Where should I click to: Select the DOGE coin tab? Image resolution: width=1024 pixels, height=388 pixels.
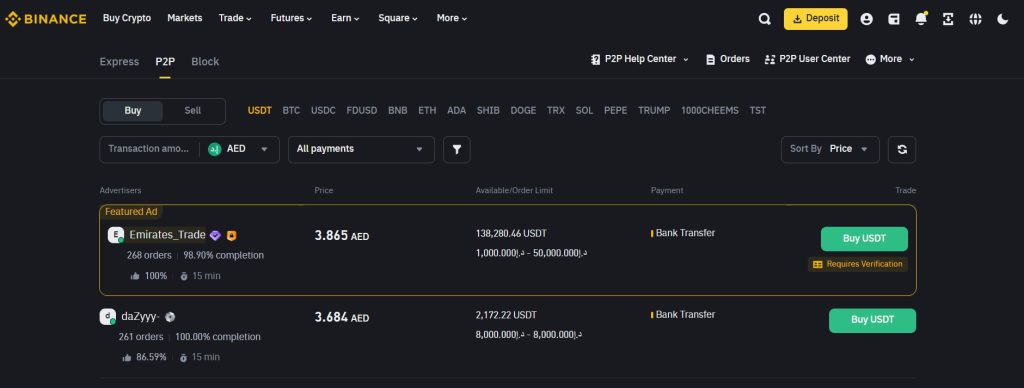(523, 111)
